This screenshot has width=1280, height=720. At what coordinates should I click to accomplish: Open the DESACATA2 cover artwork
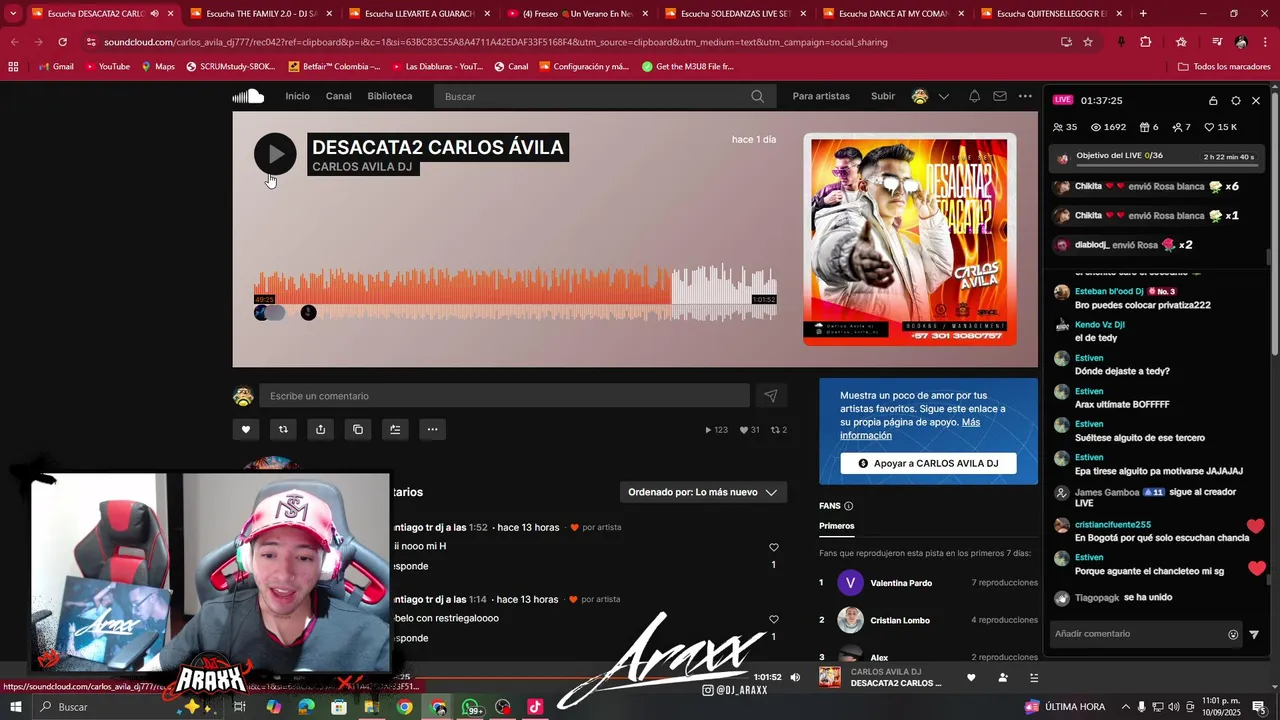[x=910, y=239]
